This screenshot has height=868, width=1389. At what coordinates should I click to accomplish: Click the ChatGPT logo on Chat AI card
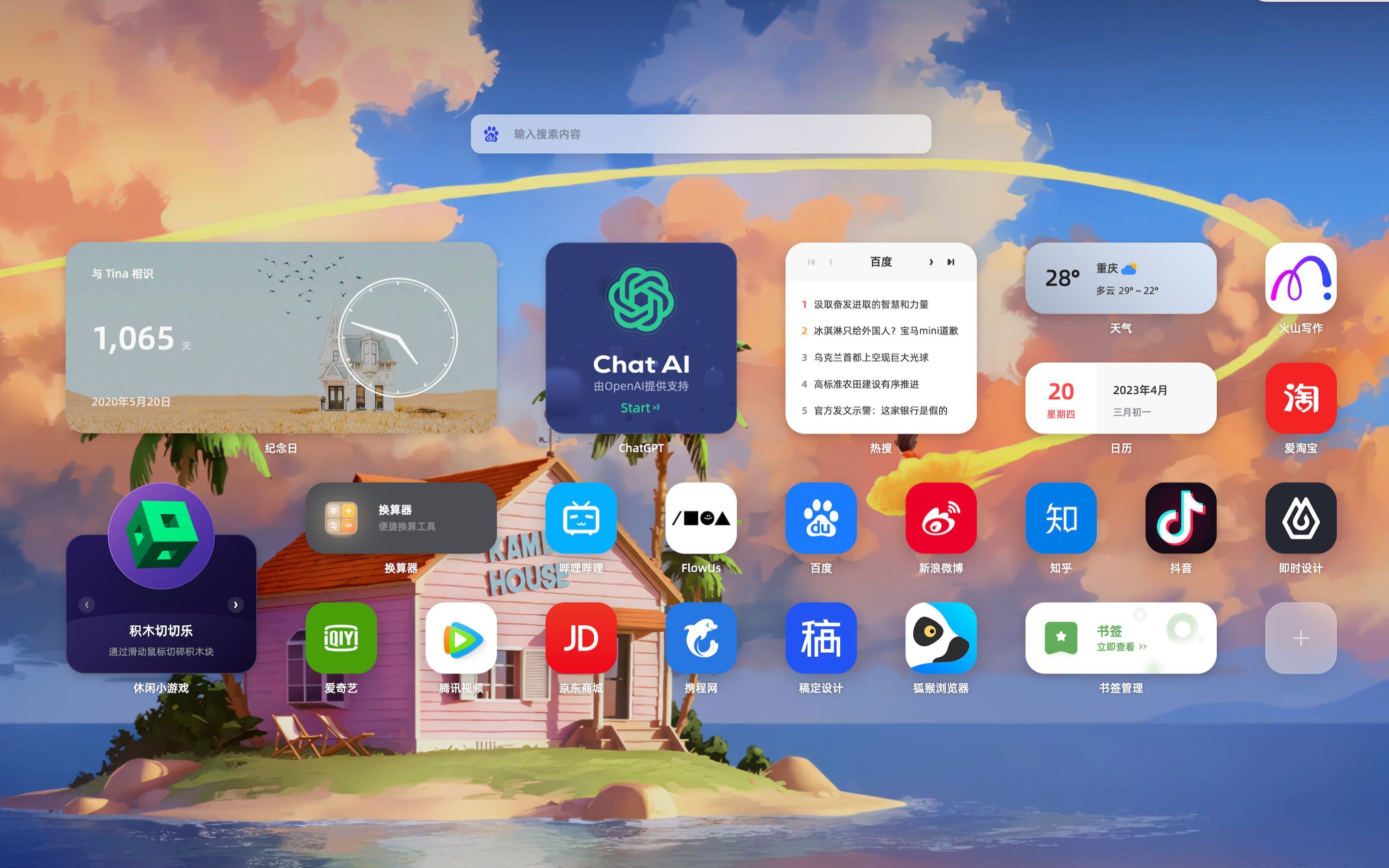click(x=641, y=300)
